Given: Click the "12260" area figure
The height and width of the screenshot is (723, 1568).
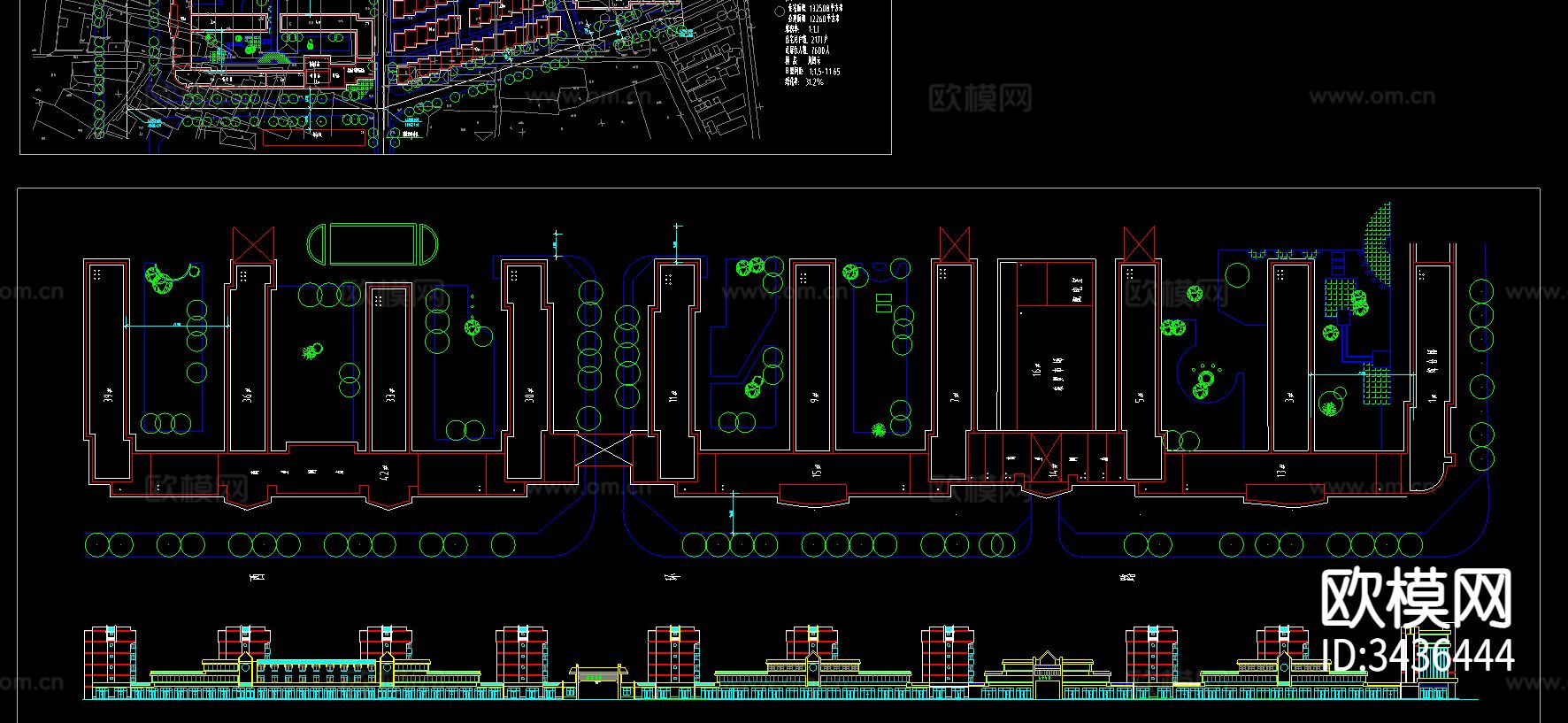Looking at the screenshot, I should coord(819,19).
